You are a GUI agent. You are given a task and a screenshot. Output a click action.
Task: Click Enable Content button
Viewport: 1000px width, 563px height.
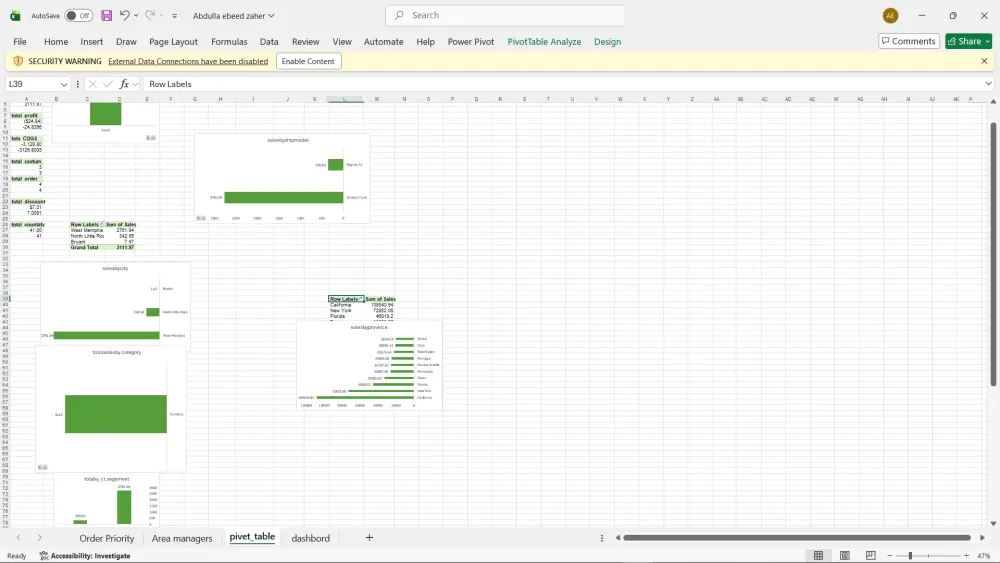[x=308, y=61]
